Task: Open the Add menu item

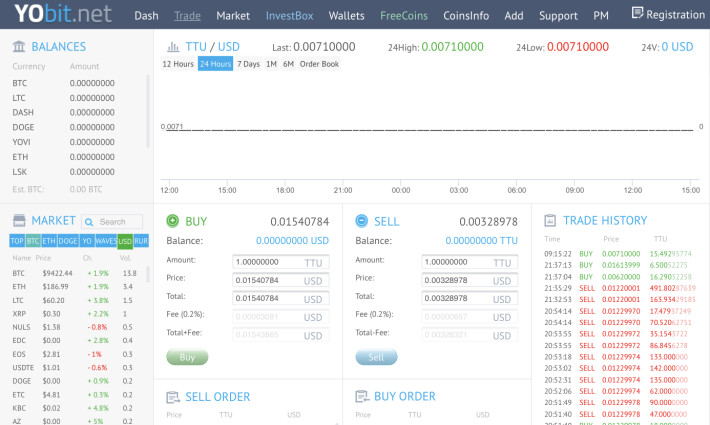Action: (x=514, y=16)
